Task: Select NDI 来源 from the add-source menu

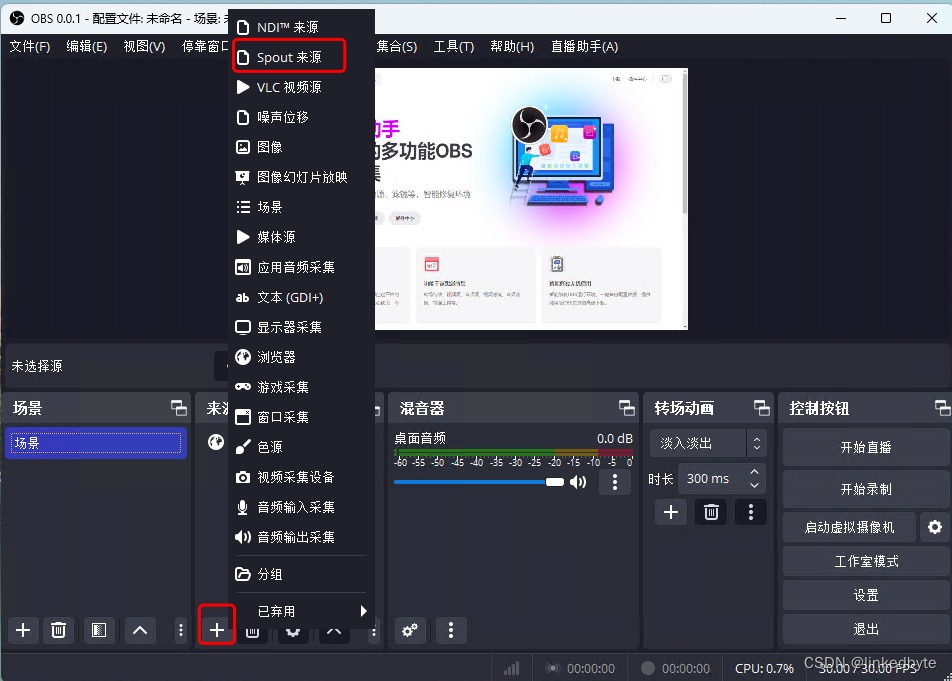Action: (x=301, y=27)
